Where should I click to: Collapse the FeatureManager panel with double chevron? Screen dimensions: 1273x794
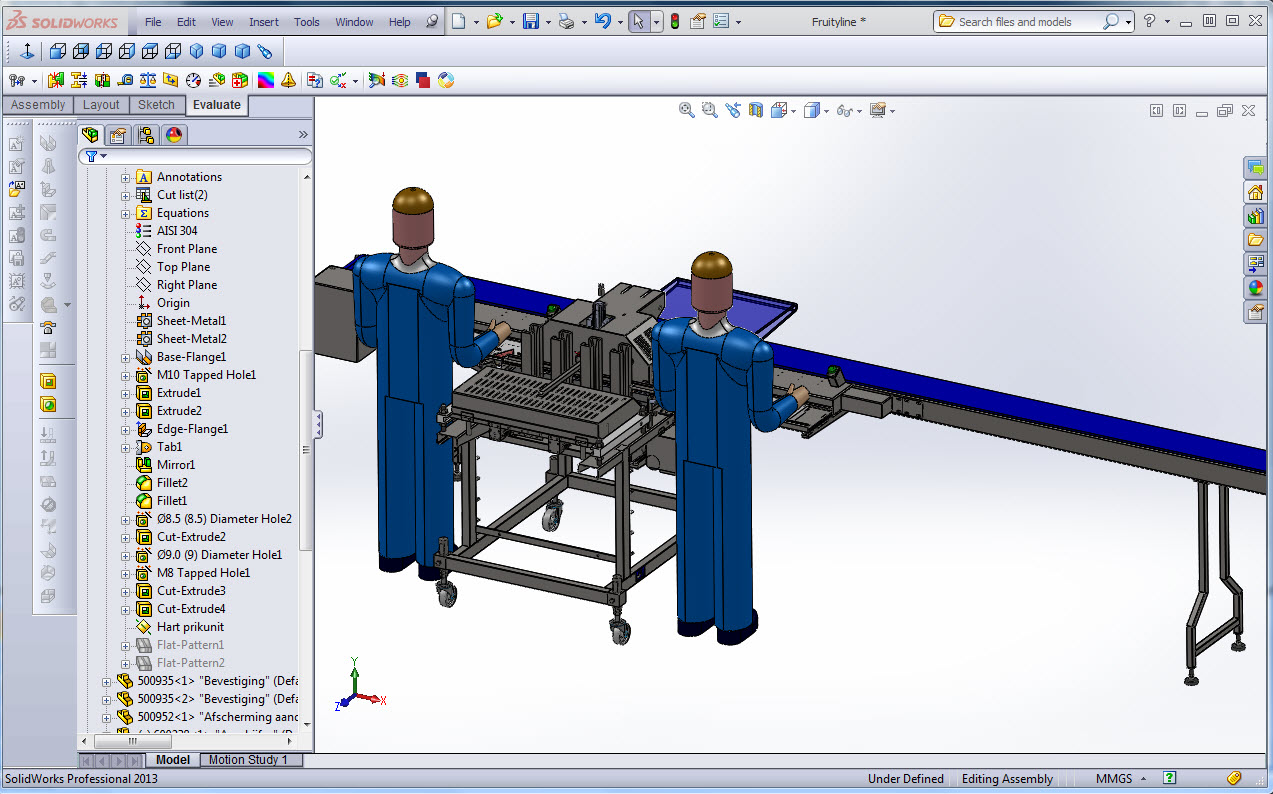point(303,135)
